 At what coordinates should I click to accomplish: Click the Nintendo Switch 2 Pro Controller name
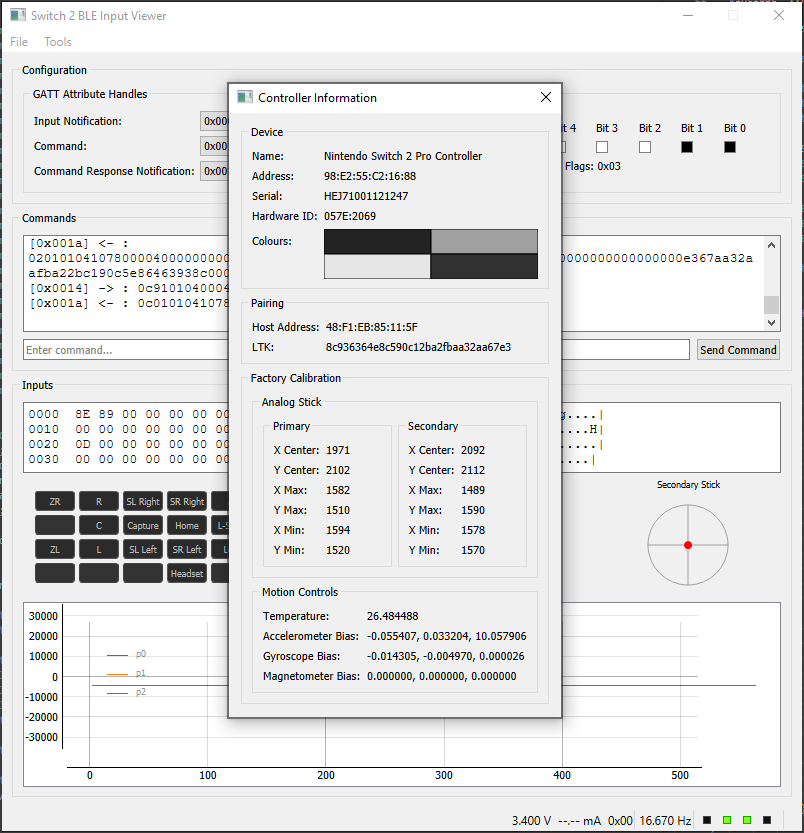403,156
